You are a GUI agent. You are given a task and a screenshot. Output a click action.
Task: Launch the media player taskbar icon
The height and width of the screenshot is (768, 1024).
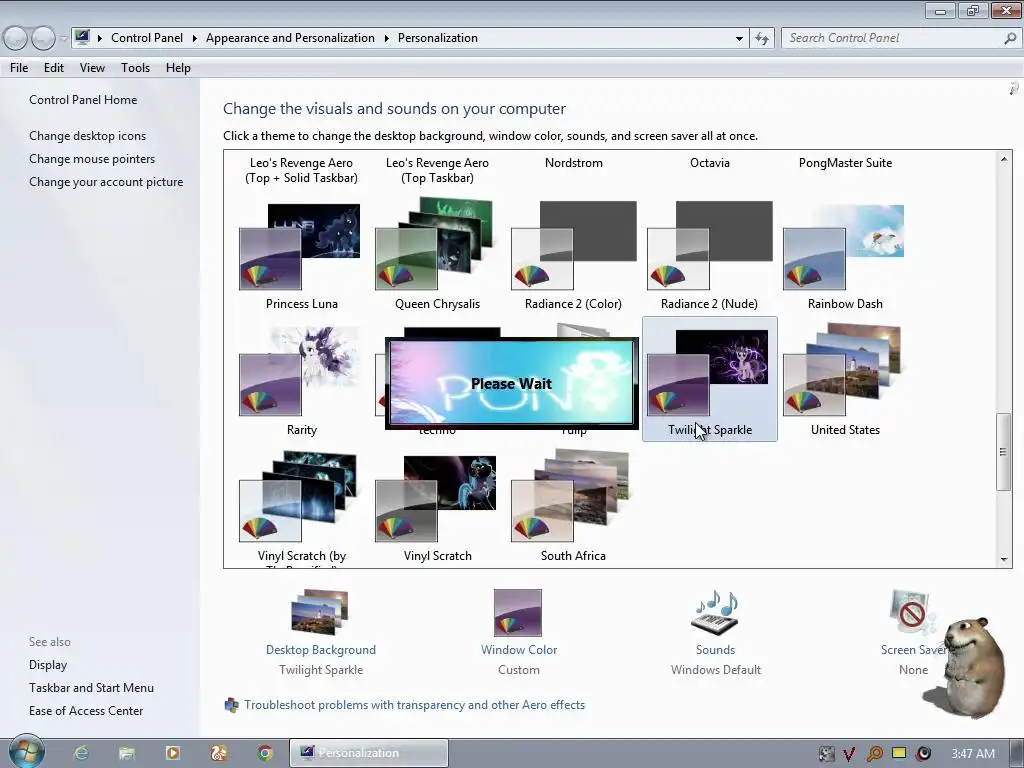[172, 753]
